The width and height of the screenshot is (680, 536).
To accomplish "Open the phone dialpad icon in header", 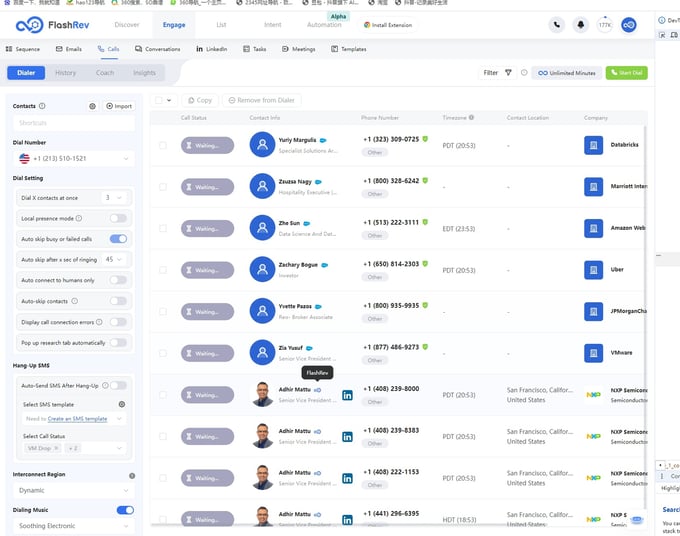I will (x=556, y=25).
